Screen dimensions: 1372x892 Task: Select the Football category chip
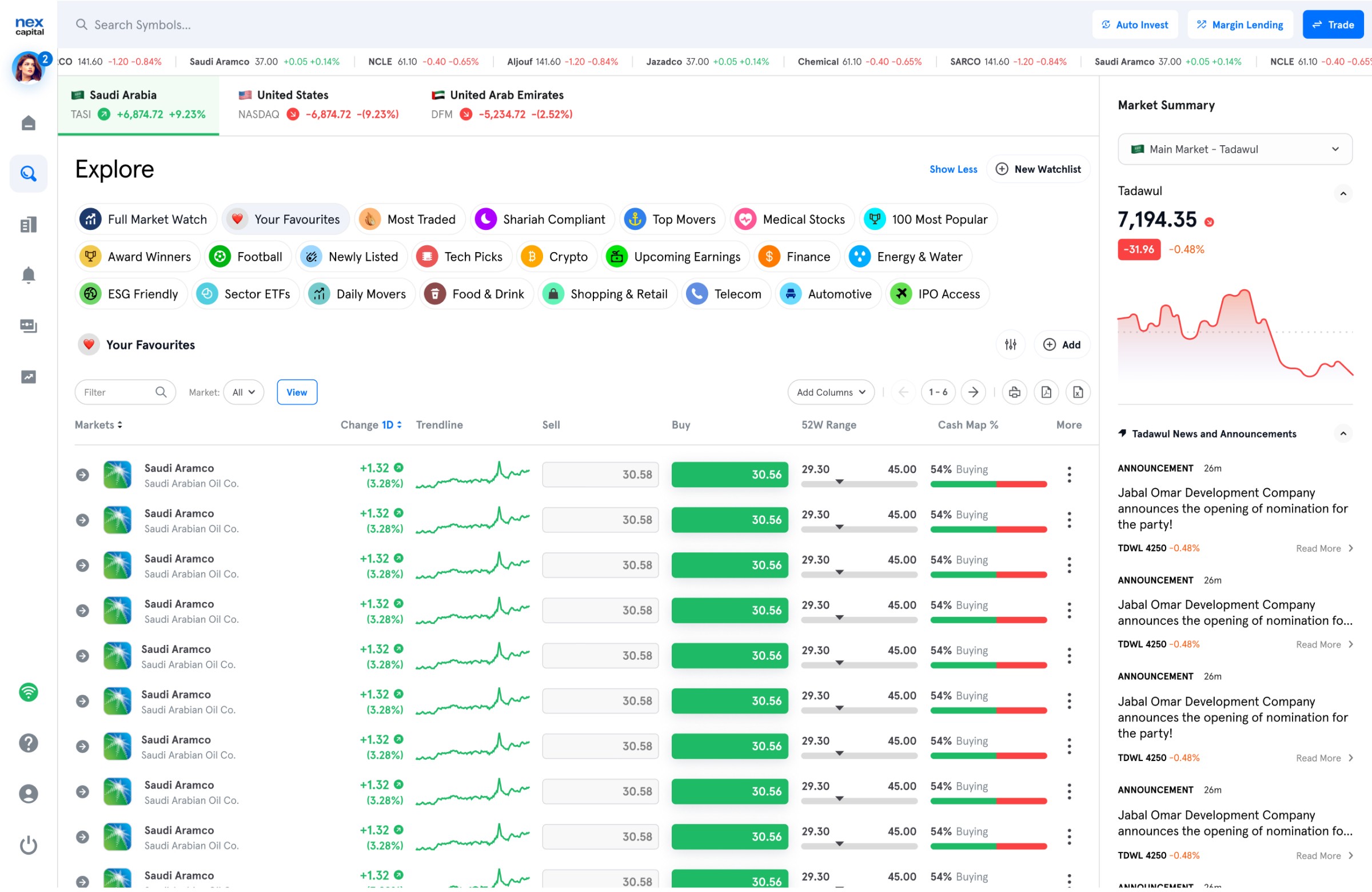[249, 257]
